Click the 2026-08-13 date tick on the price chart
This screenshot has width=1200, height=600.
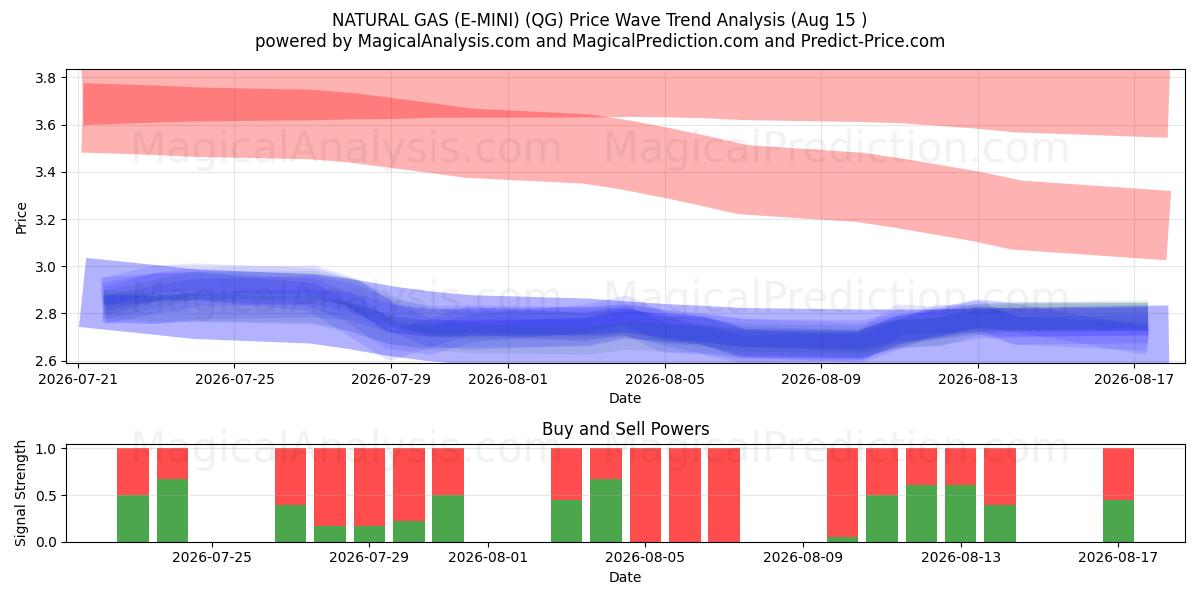(x=978, y=379)
